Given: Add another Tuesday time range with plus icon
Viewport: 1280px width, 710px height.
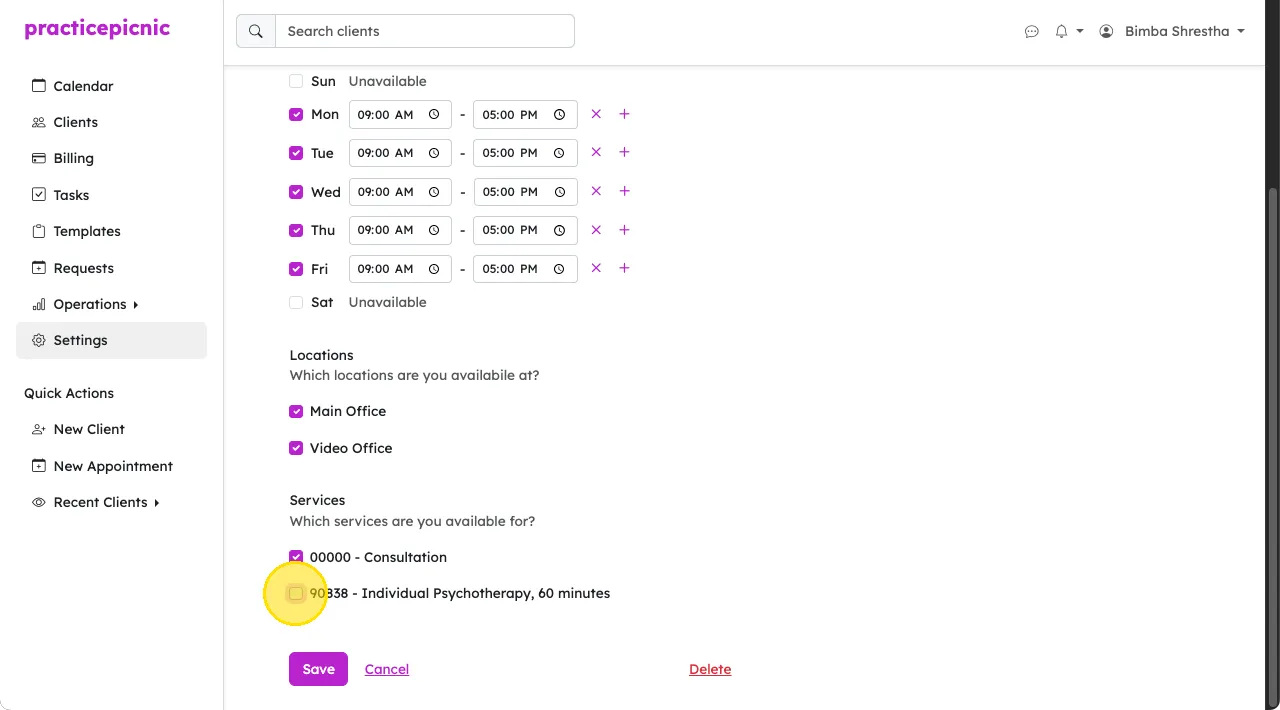Looking at the screenshot, I should pos(624,152).
